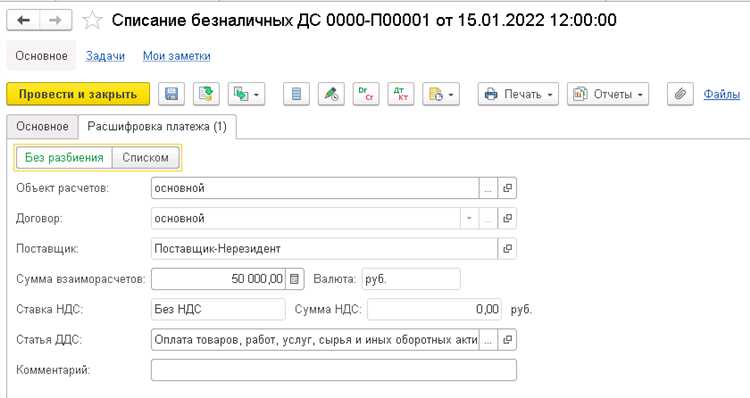Switch to Расшифровка платежа (1) tab
The image size is (750, 398).
coord(157,127)
